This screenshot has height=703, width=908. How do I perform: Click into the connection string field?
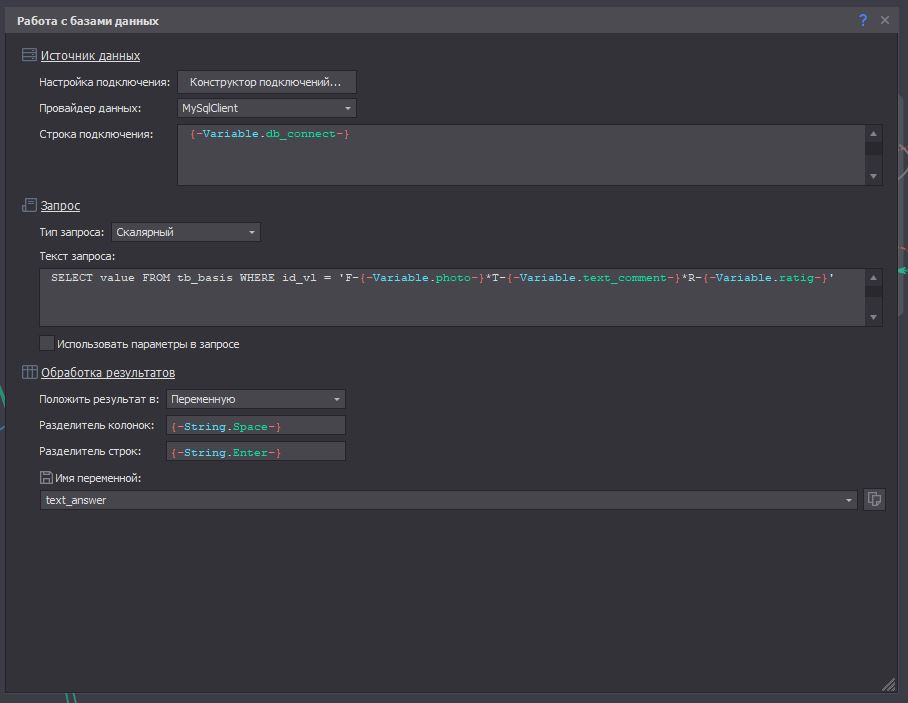coord(520,155)
